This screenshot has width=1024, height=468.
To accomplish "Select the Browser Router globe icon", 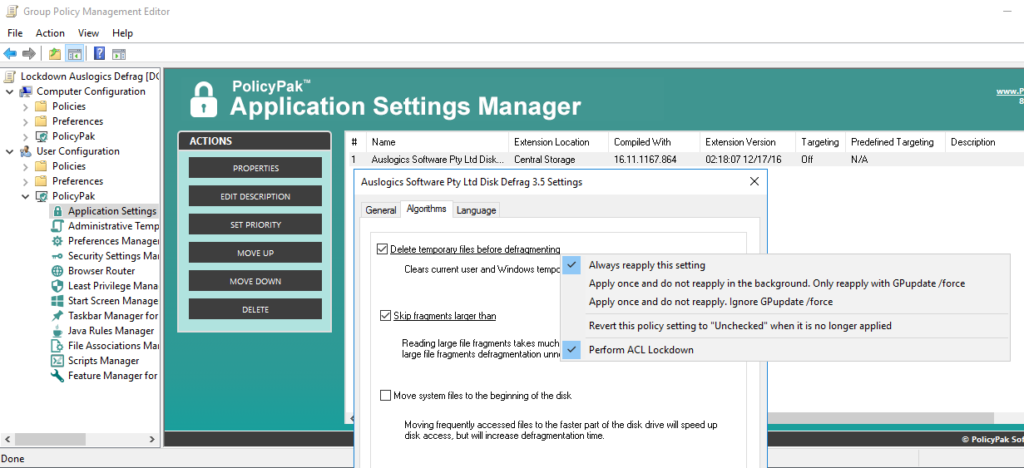I will (x=57, y=271).
